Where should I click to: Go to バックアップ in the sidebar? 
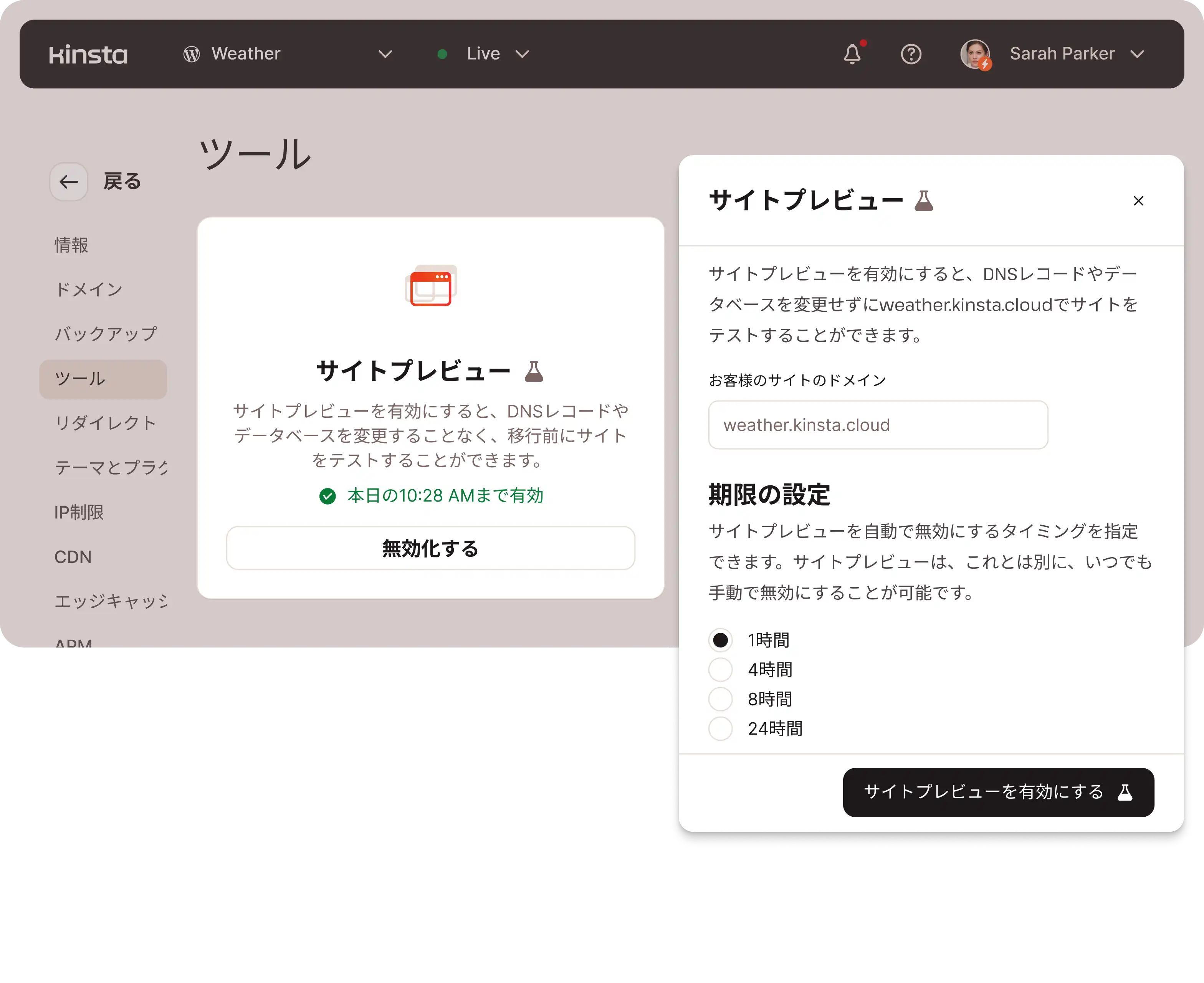[106, 334]
